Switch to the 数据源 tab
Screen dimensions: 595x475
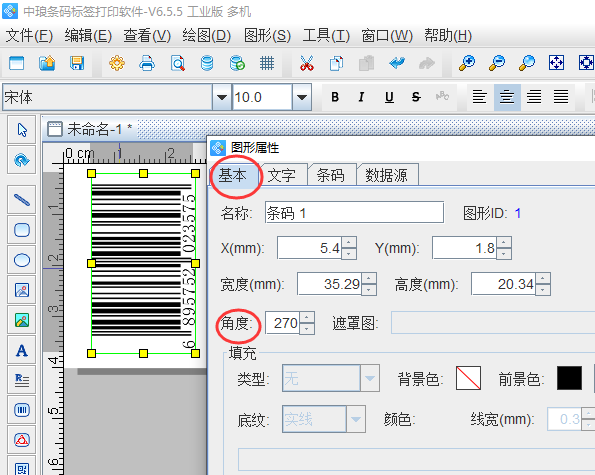386,175
